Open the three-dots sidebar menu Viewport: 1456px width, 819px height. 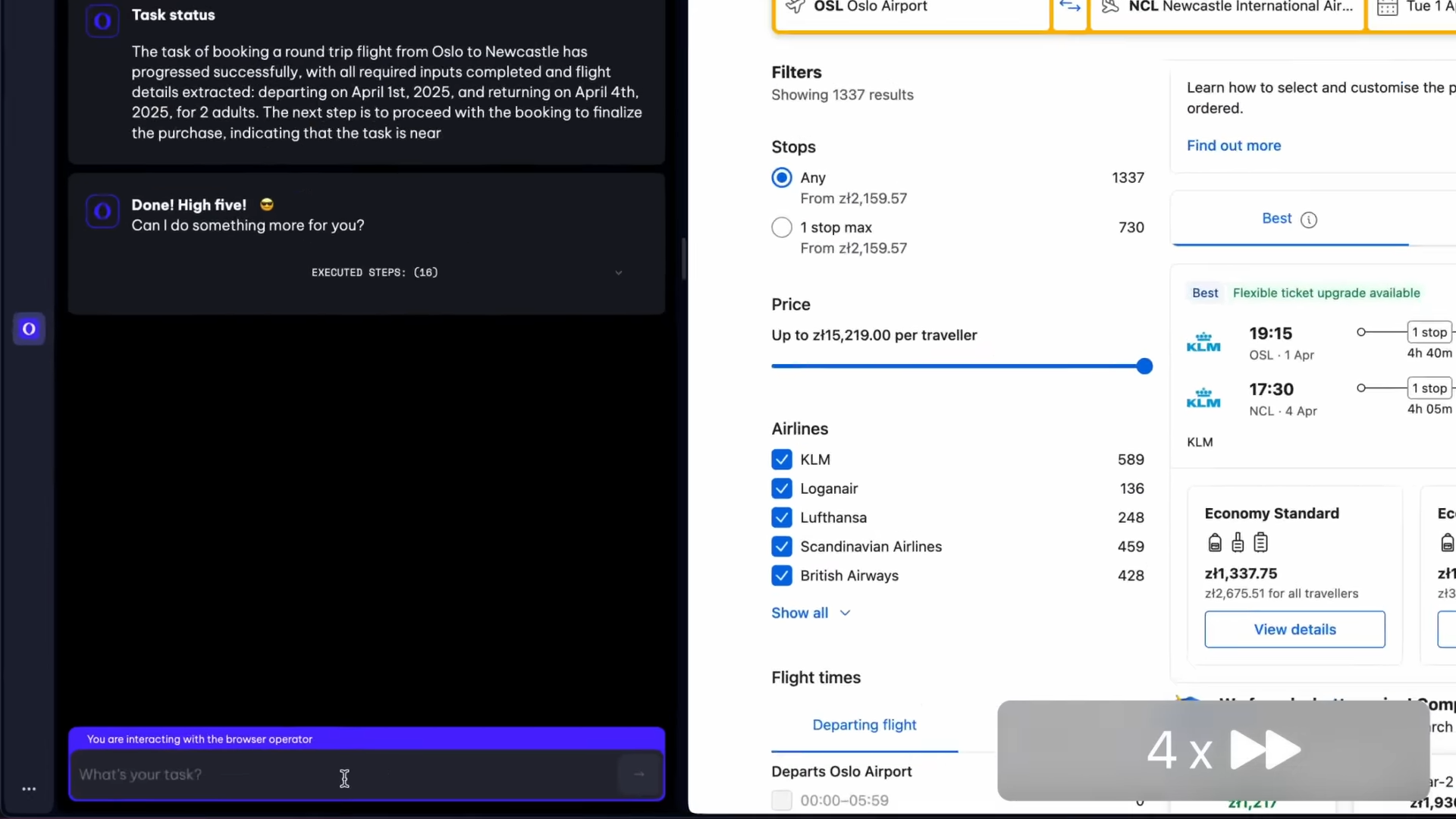29,789
